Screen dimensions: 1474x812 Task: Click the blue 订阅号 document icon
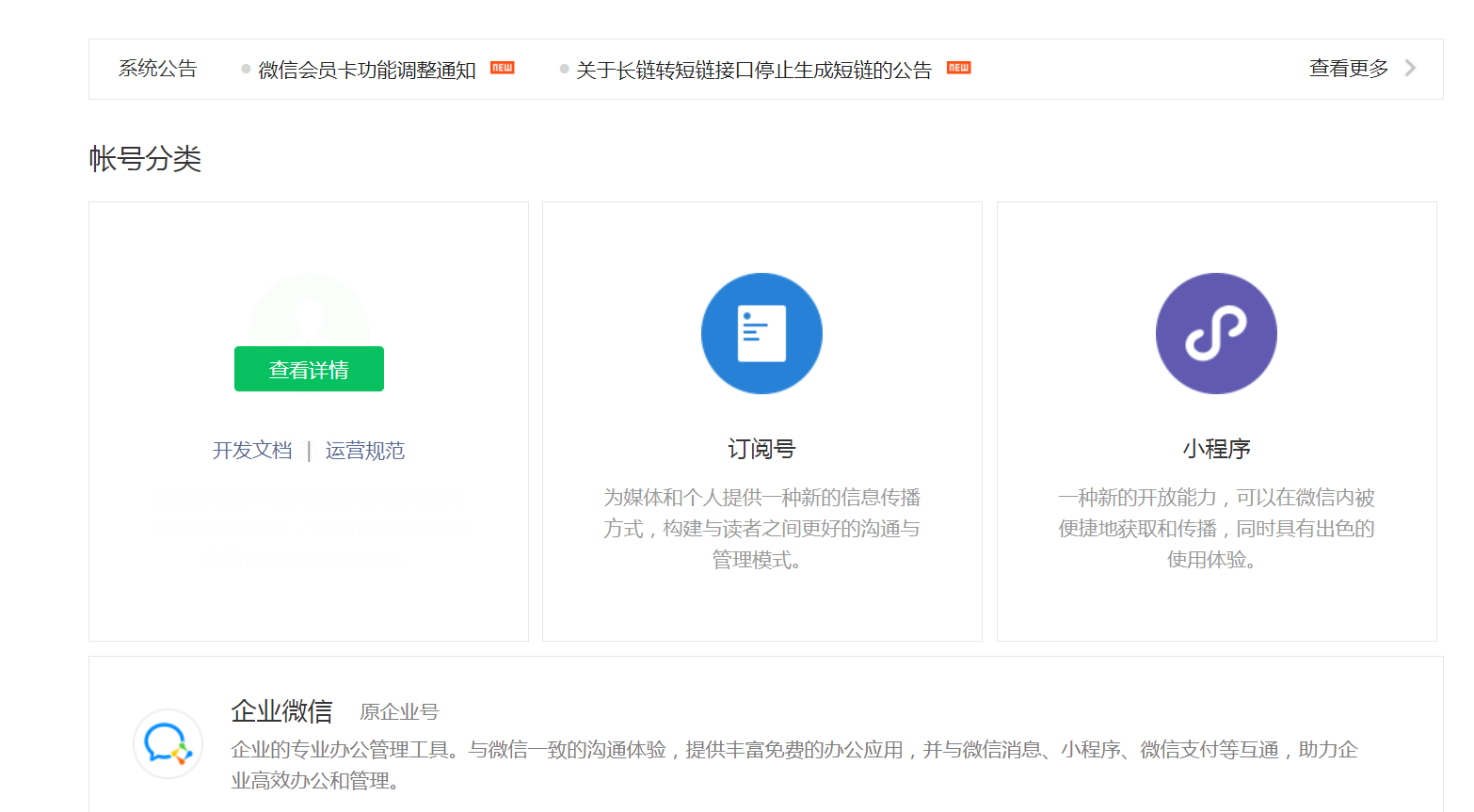761,333
